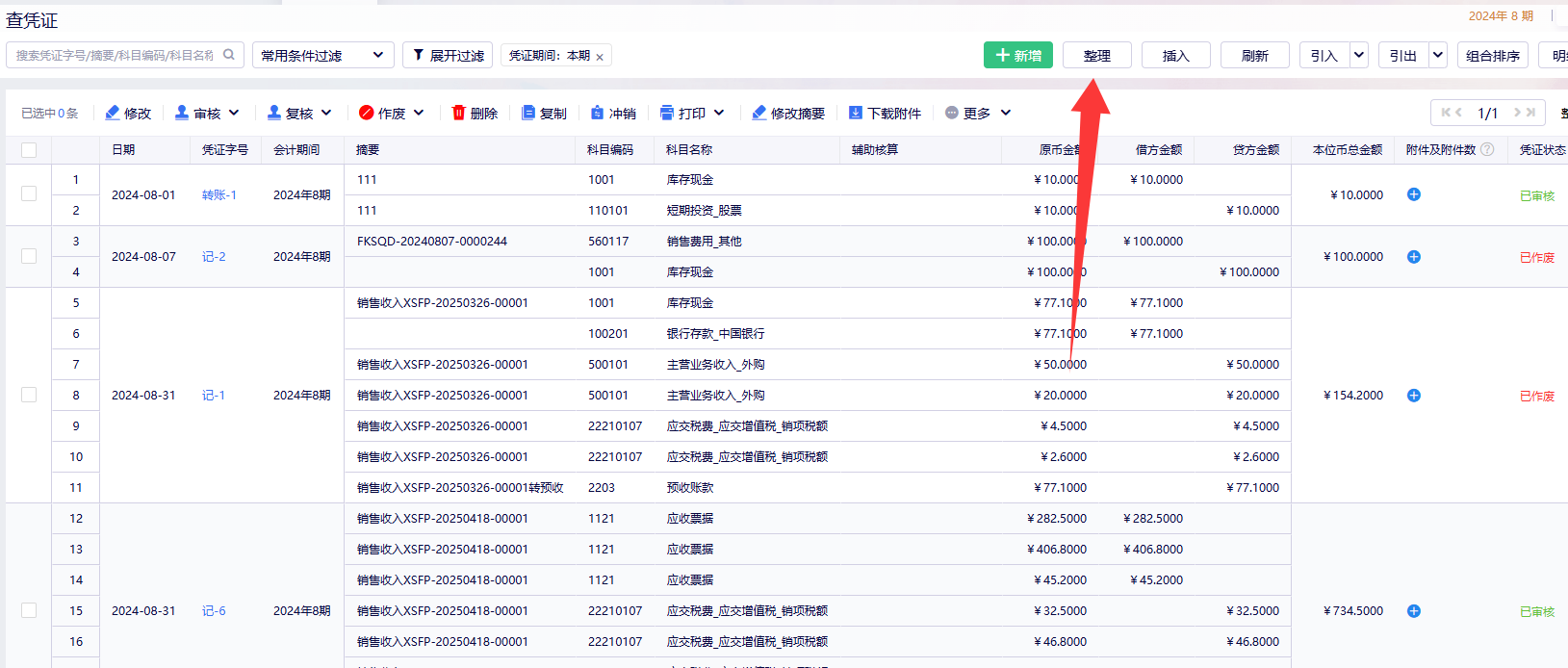This screenshot has height=668, width=1568.
Task: Click the 组合排序 button
Action: (x=1493, y=55)
